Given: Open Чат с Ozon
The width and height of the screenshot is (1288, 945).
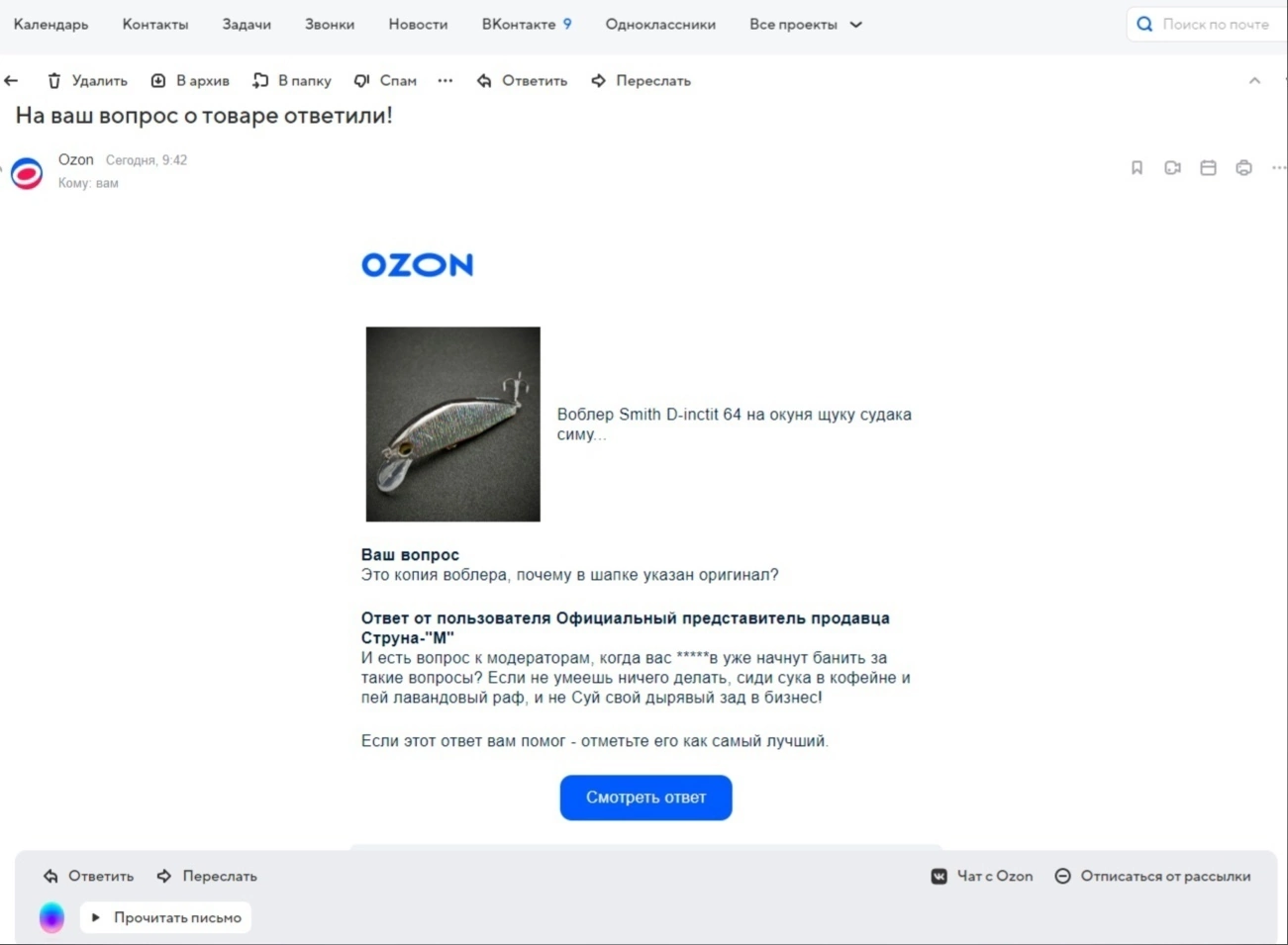Looking at the screenshot, I should pyautogui.click(x=982, y=877).
